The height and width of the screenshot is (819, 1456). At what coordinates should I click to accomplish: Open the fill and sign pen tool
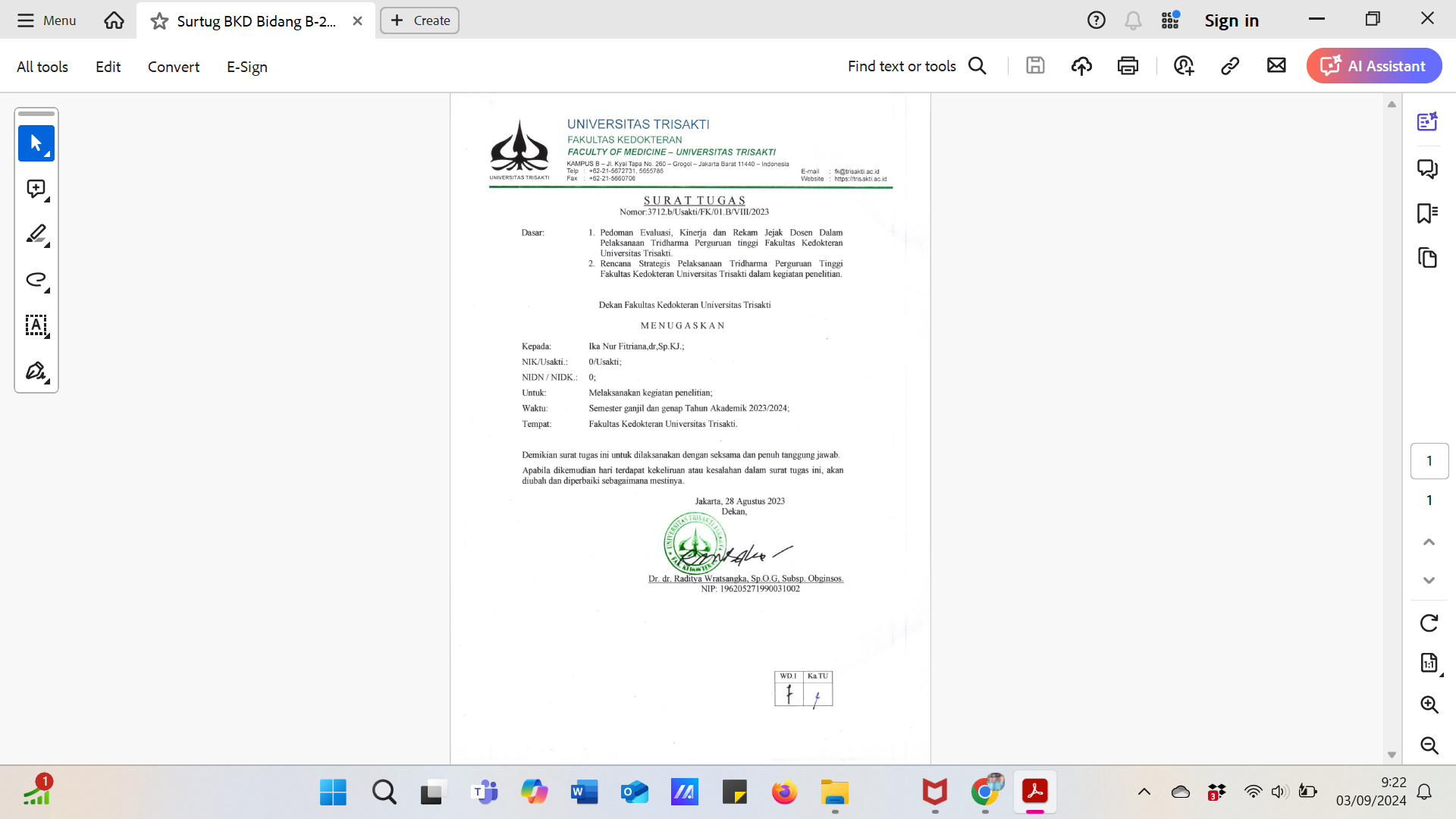click(x=36, y=371)
